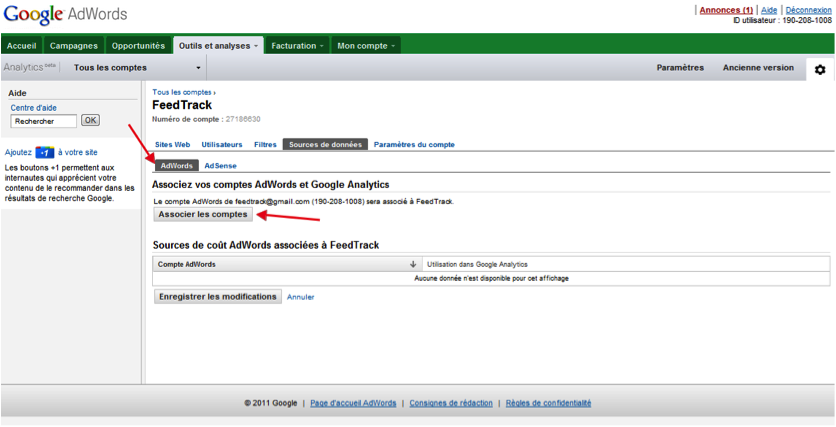The width and height of the screenshot is (836, 427).
Task: Click the Google +1 button icon
Action: [x=45, y=153]
